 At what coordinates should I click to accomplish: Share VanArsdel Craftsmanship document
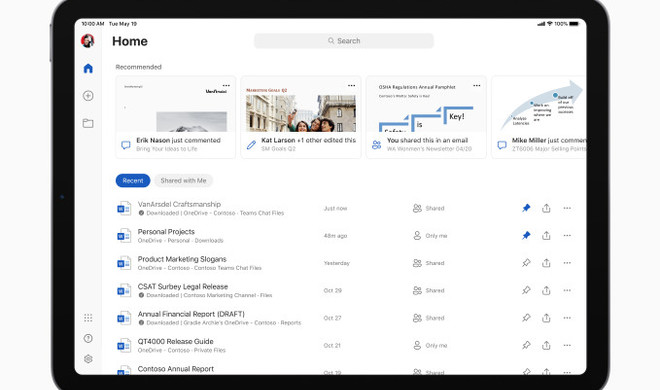point(546,208)
